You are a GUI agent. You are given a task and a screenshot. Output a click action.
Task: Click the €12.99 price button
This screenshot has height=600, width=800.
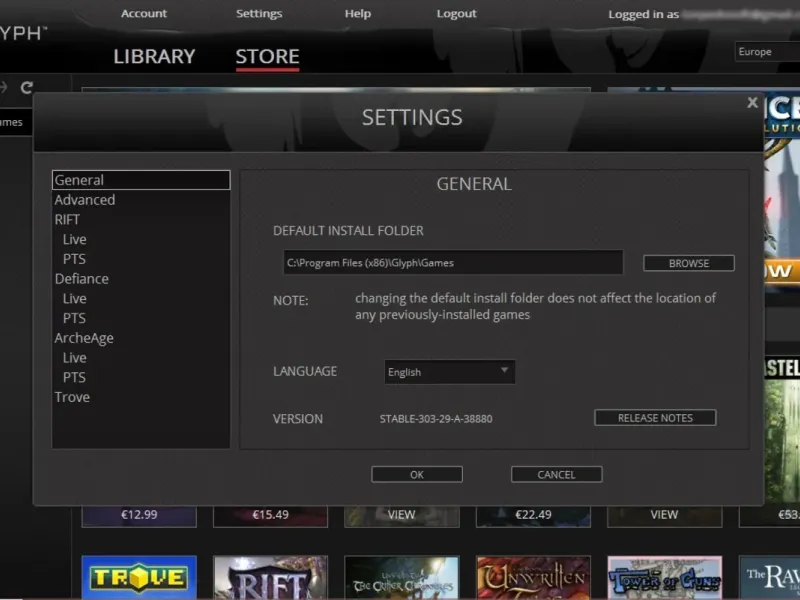[139, 515]
